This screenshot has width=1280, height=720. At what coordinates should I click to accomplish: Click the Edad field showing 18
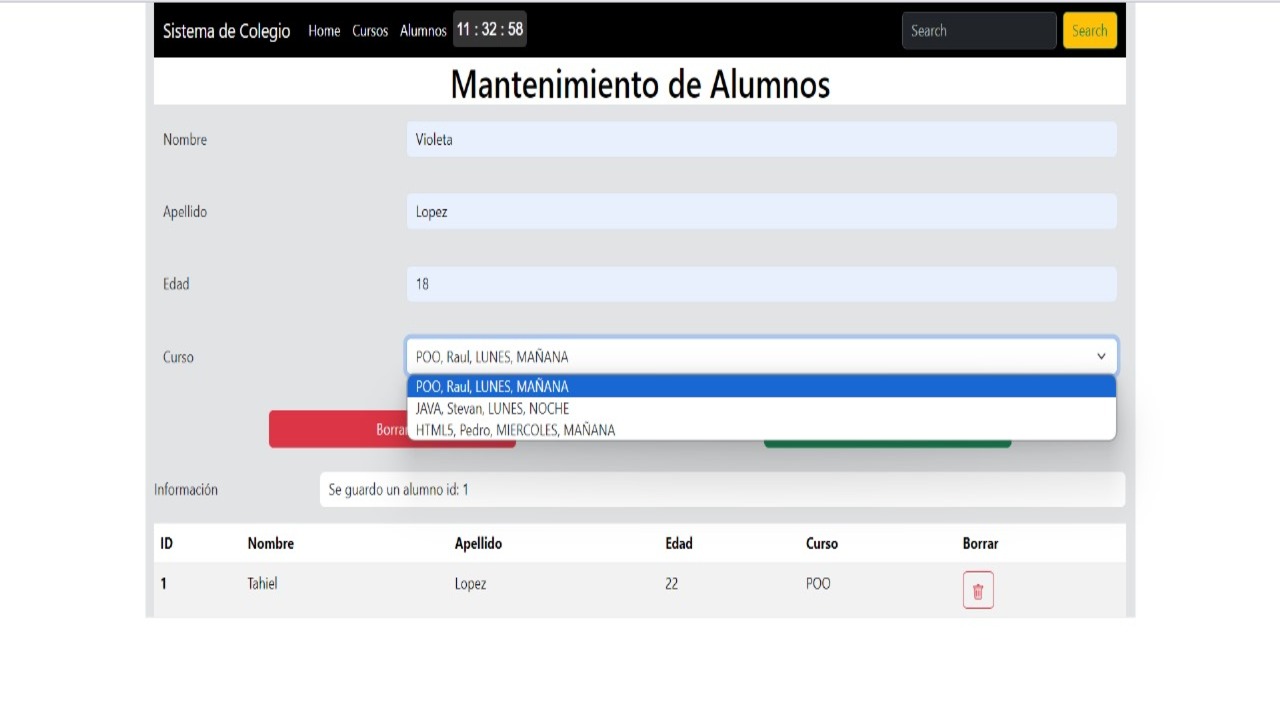(761, 284)
